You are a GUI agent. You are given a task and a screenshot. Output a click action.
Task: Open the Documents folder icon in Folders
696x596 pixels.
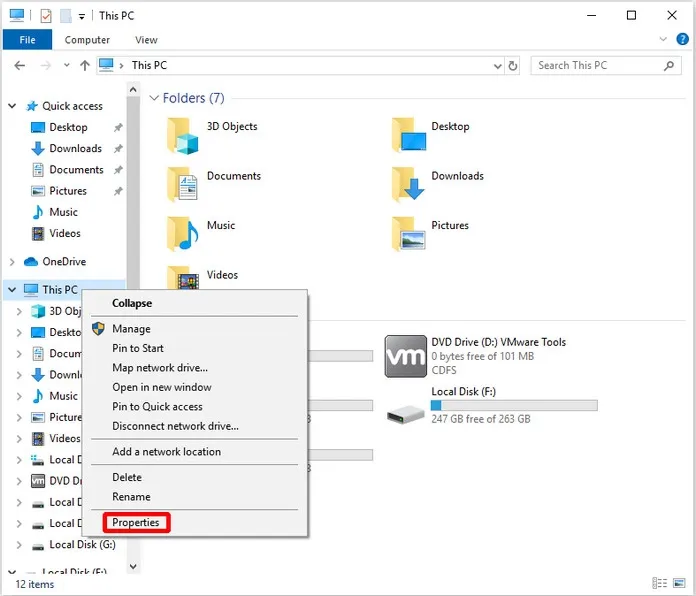[x=182, y=185]
